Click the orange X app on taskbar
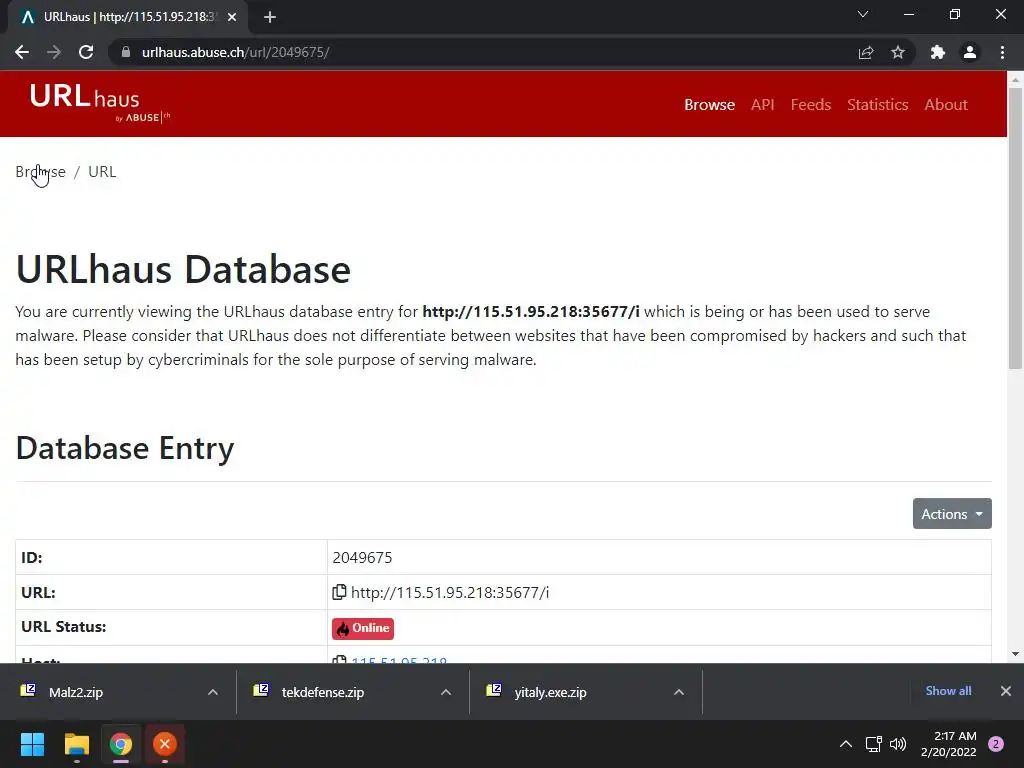This screenshot has width=1024, height=768. click(165, 744)
